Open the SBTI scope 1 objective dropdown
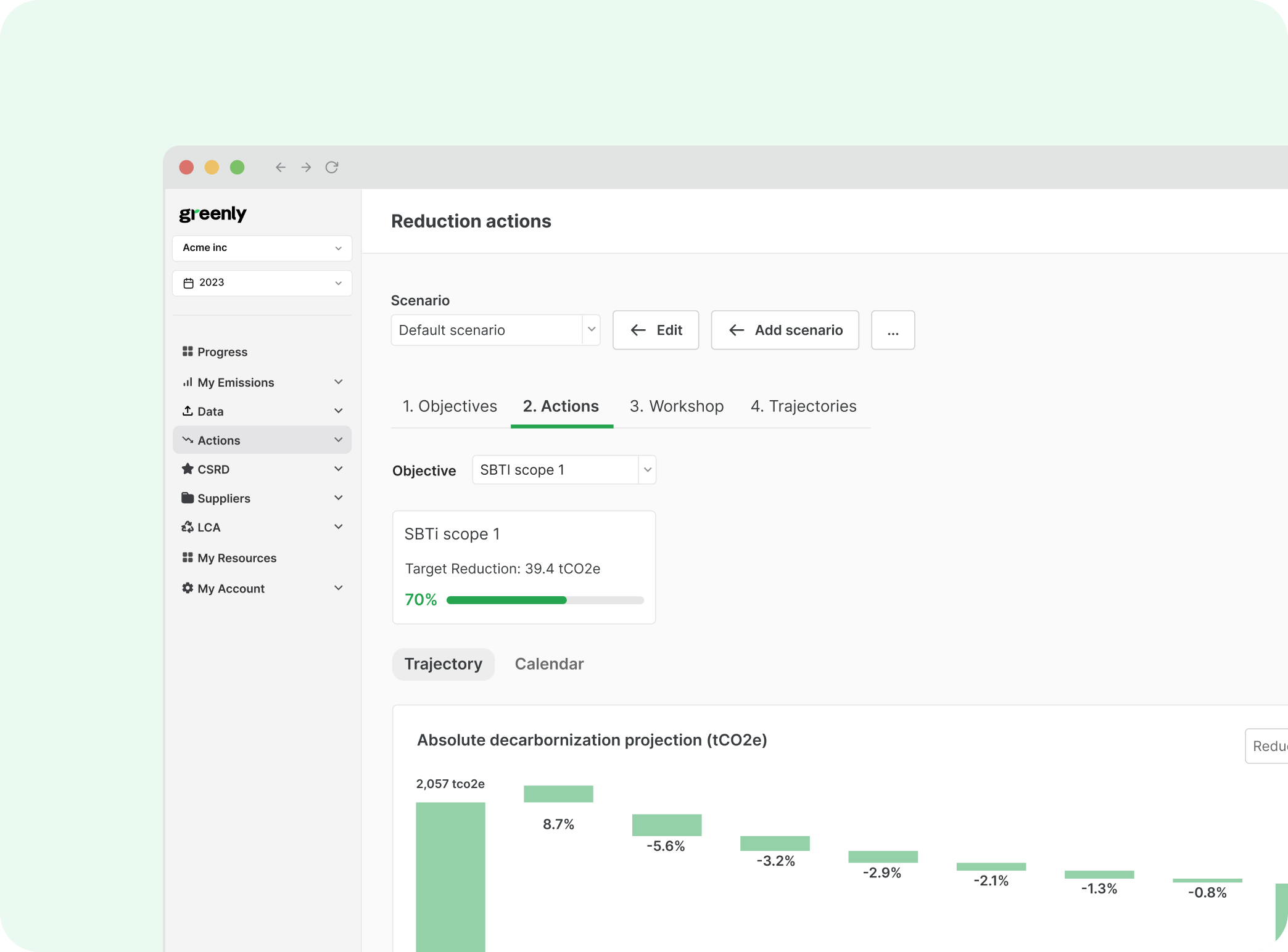Image resolution: width=1288 pixels, height=952 pixels. coord(564,470)
